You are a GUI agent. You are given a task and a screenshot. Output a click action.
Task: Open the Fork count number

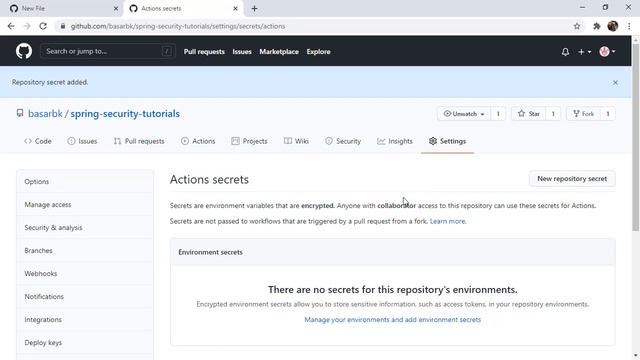(608, 114)
